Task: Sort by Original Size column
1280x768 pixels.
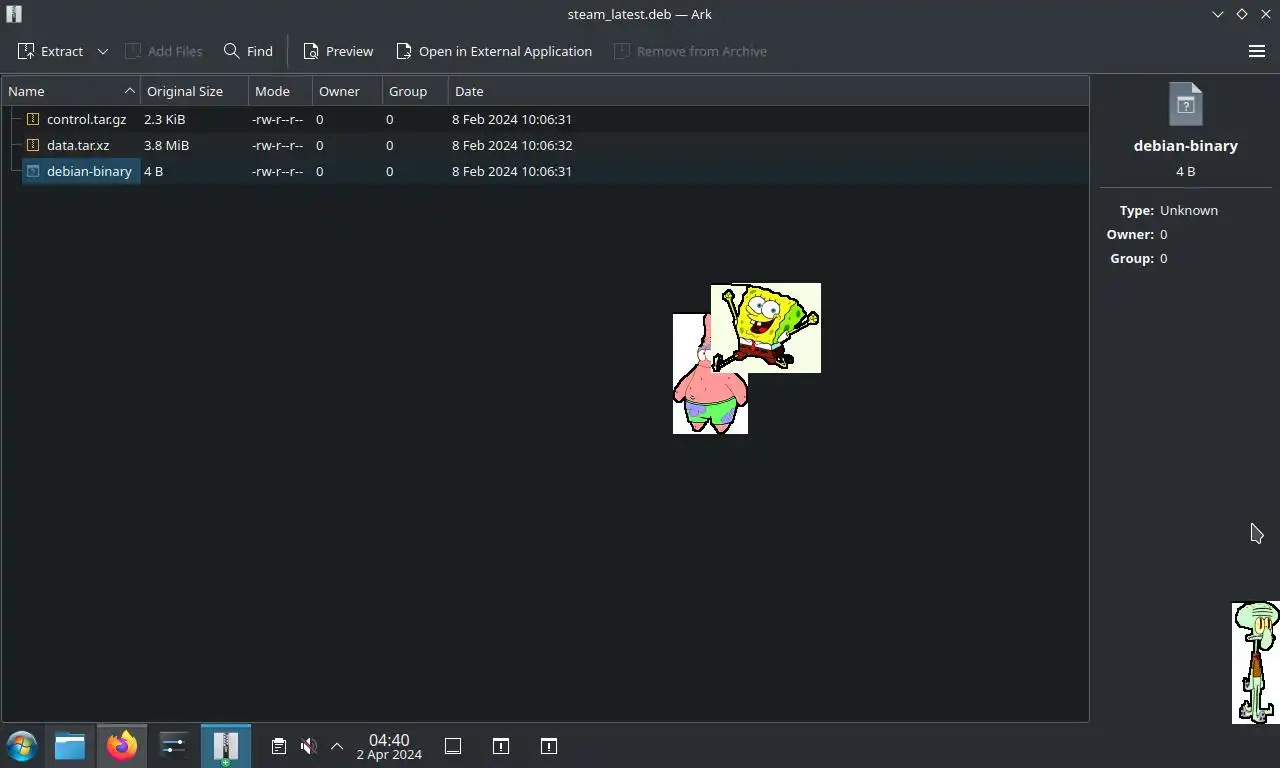Action: [x=194, y=91]
